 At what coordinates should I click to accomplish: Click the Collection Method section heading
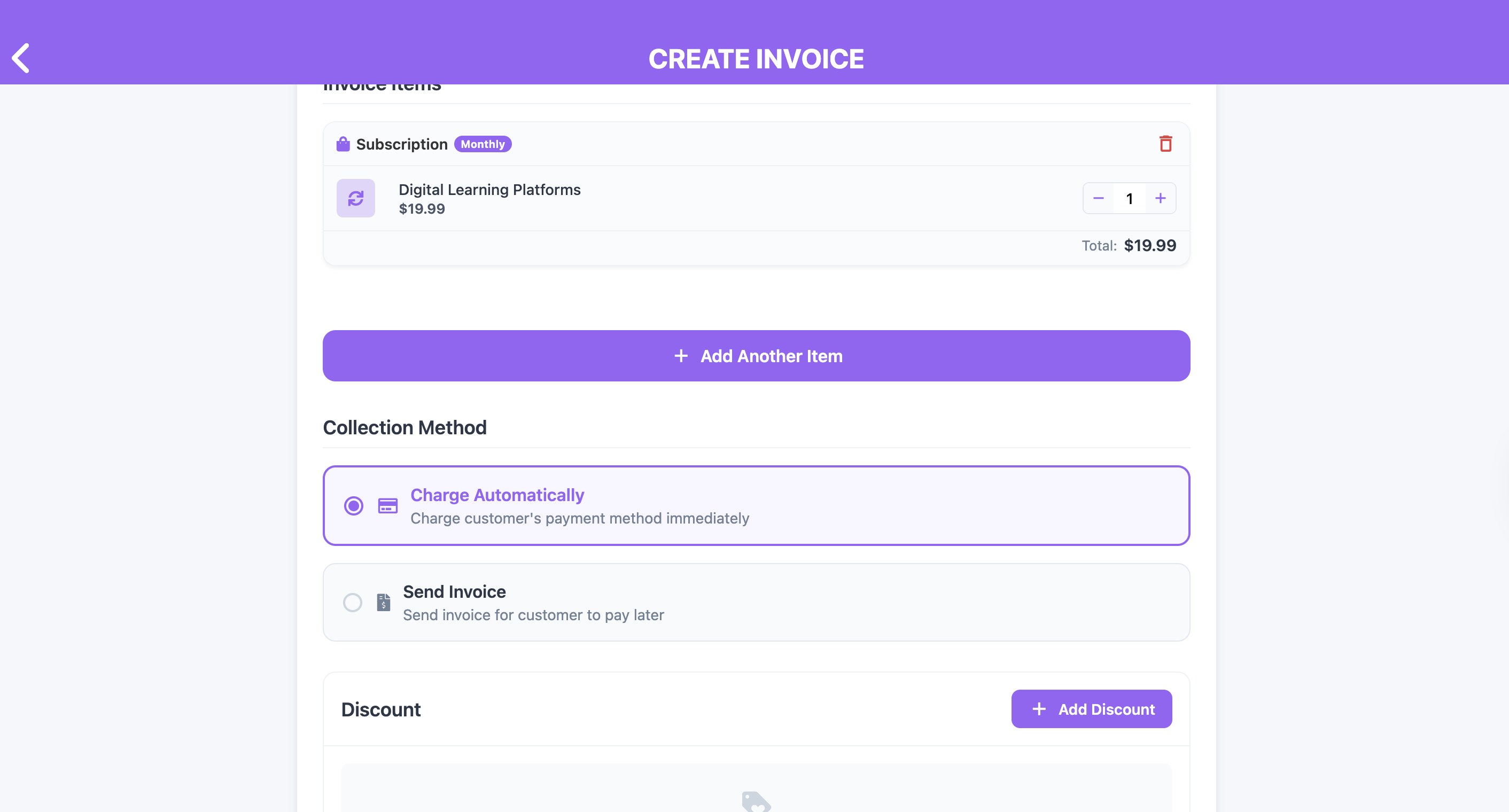pyautogui.click(x=404, y=427)
